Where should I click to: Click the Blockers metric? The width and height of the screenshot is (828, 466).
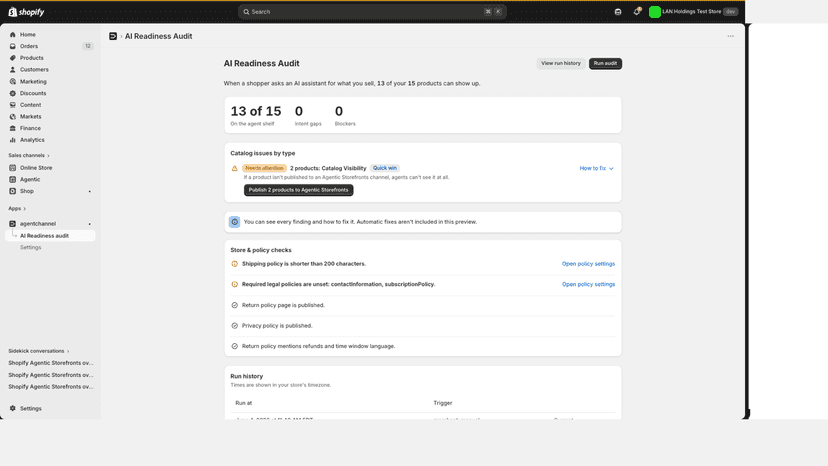(345, 116)
